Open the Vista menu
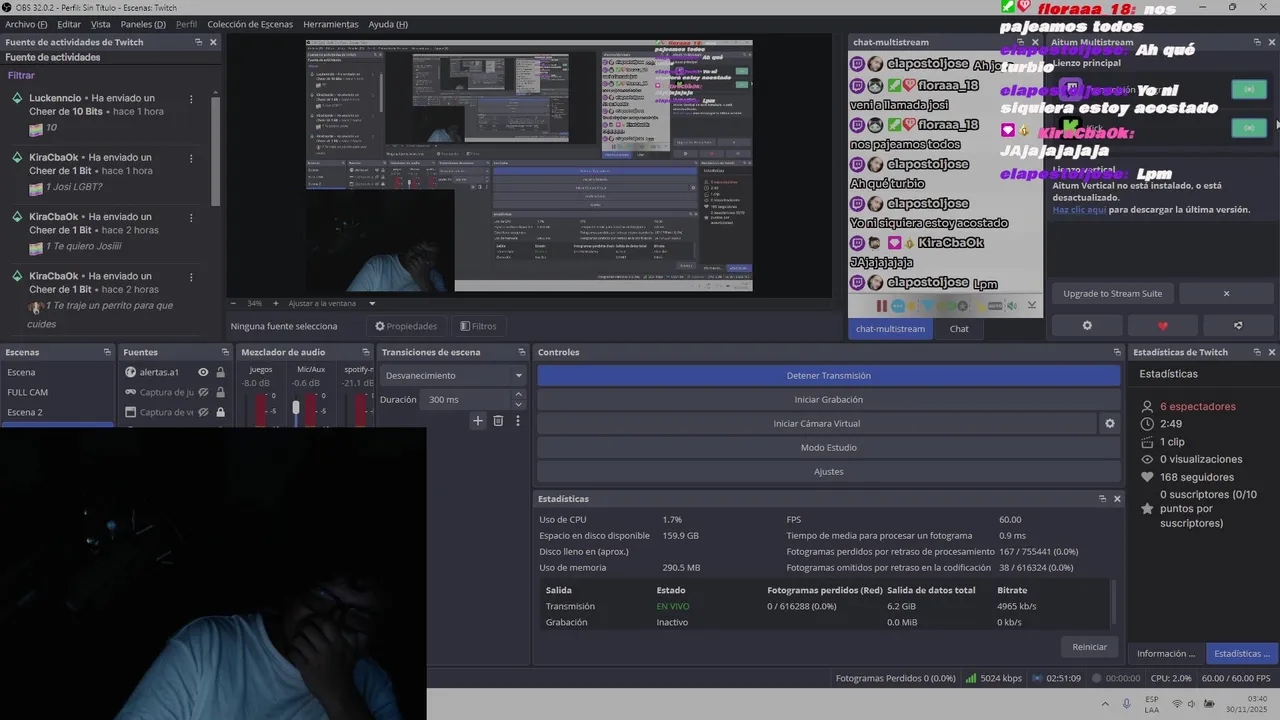This screenshot has width=1280, height=720. (x=101, y=24)
